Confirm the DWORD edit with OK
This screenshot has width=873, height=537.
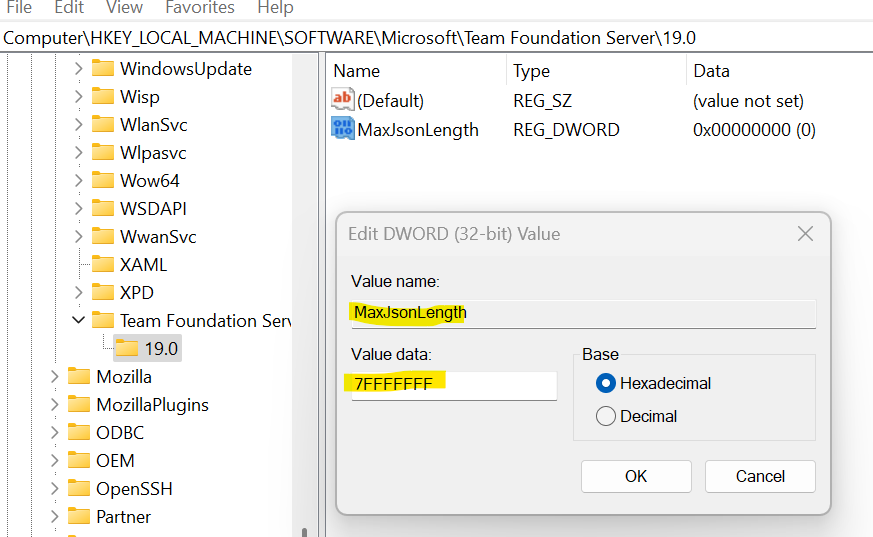pyautogui.click(x=636, y=476)
